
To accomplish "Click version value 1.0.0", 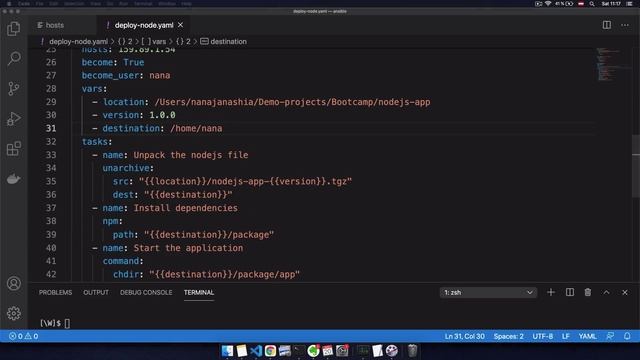I will point(162,115).
